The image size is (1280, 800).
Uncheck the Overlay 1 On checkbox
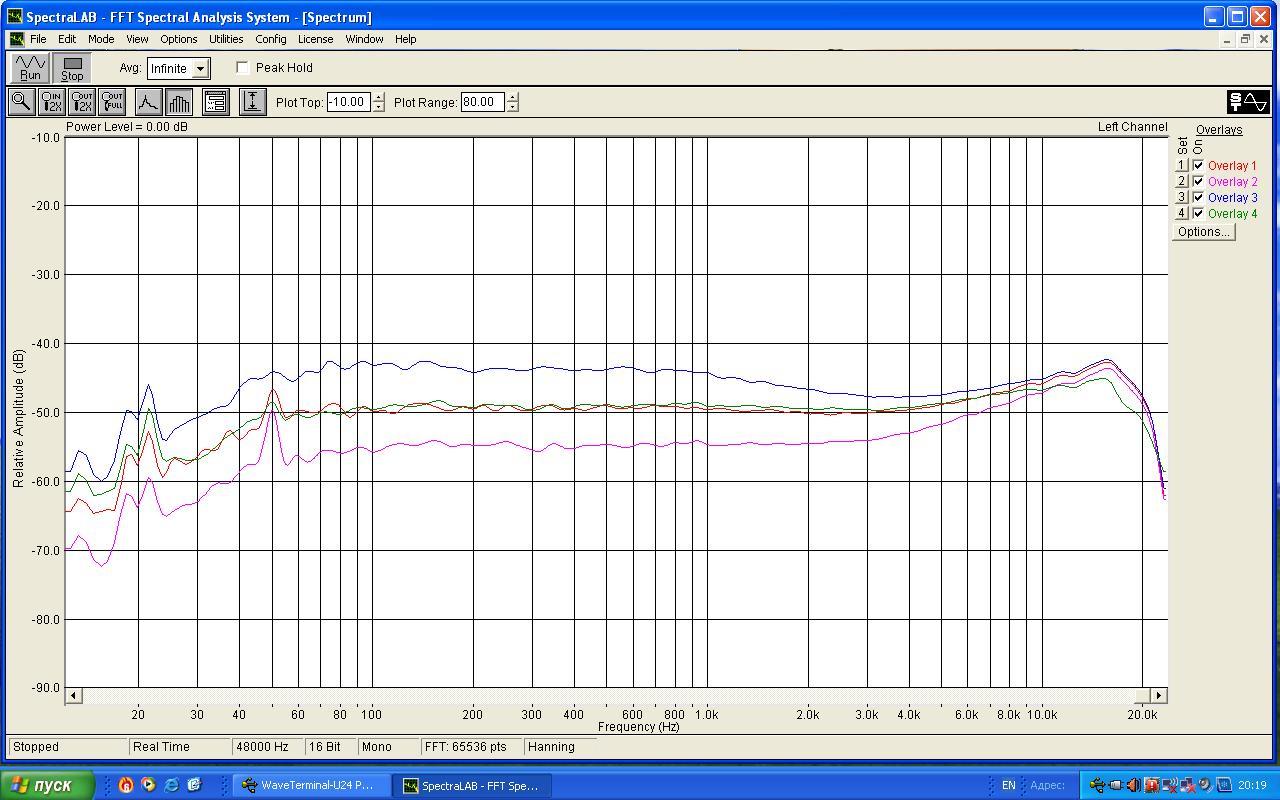click(1198, 166)
